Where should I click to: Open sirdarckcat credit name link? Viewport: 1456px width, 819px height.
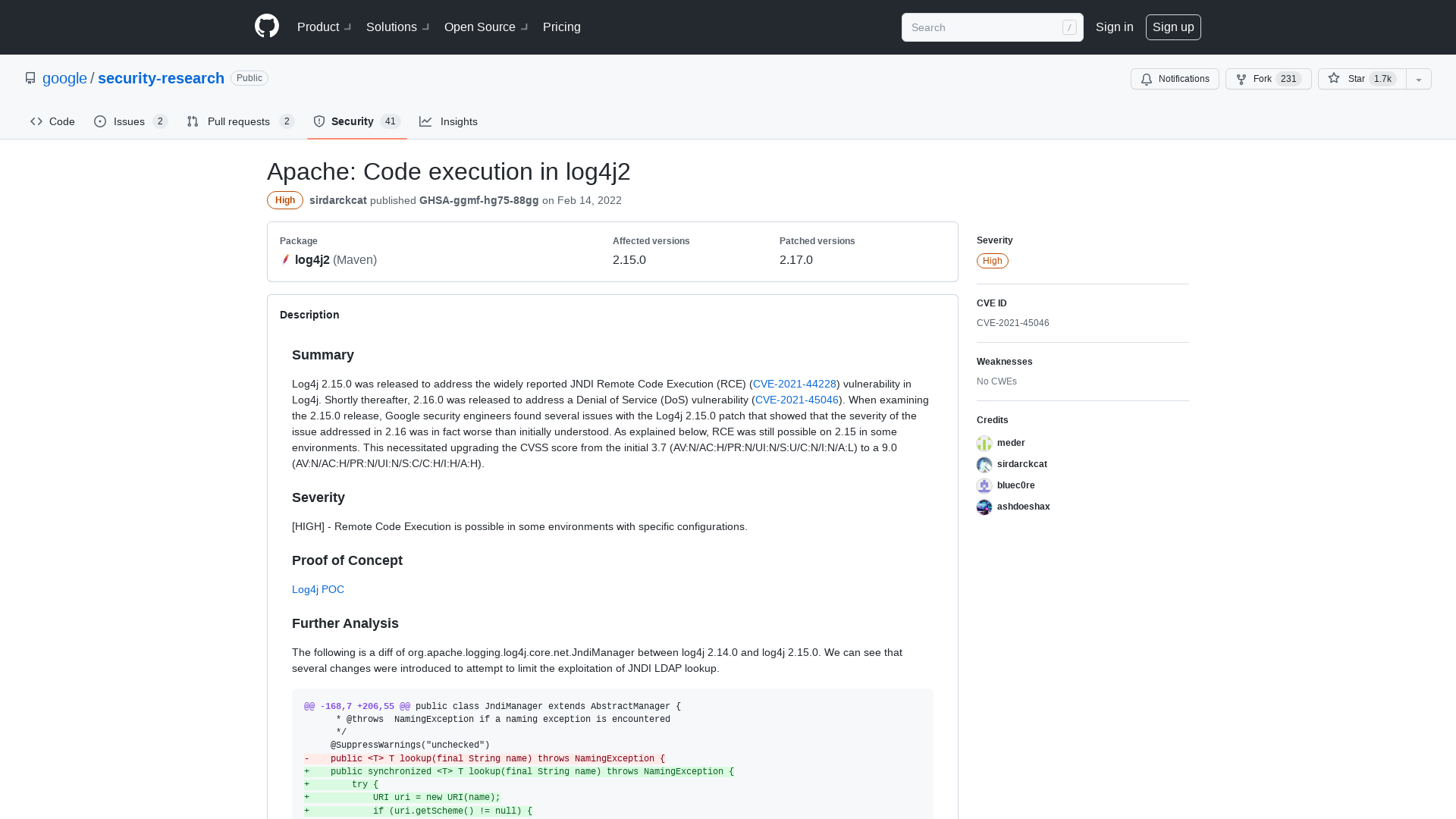[x=1022, y=464]
